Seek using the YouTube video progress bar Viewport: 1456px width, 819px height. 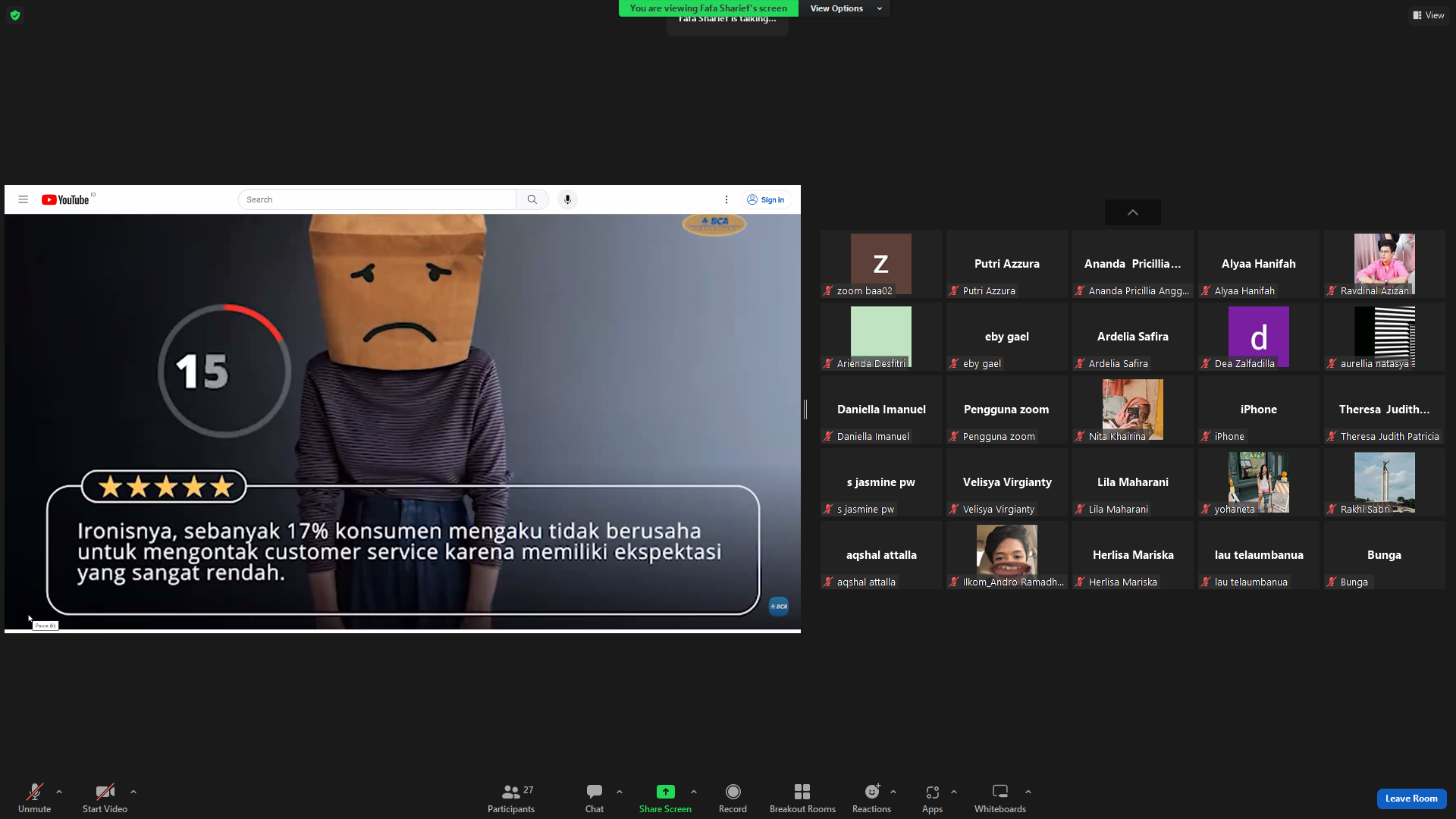[x=403, y=630]
